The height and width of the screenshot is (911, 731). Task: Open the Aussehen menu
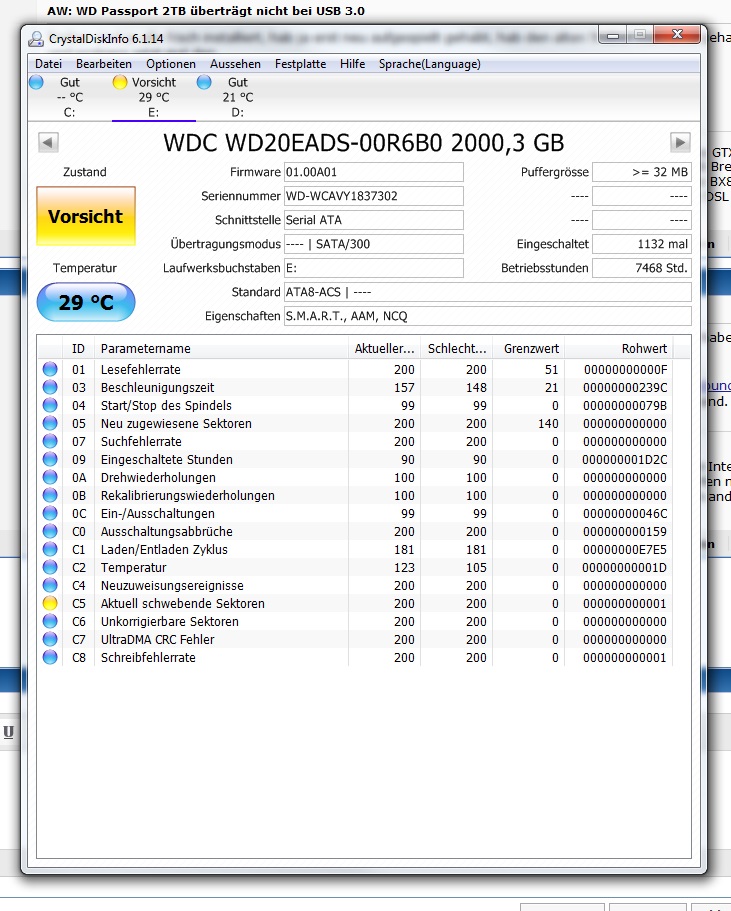235,64
